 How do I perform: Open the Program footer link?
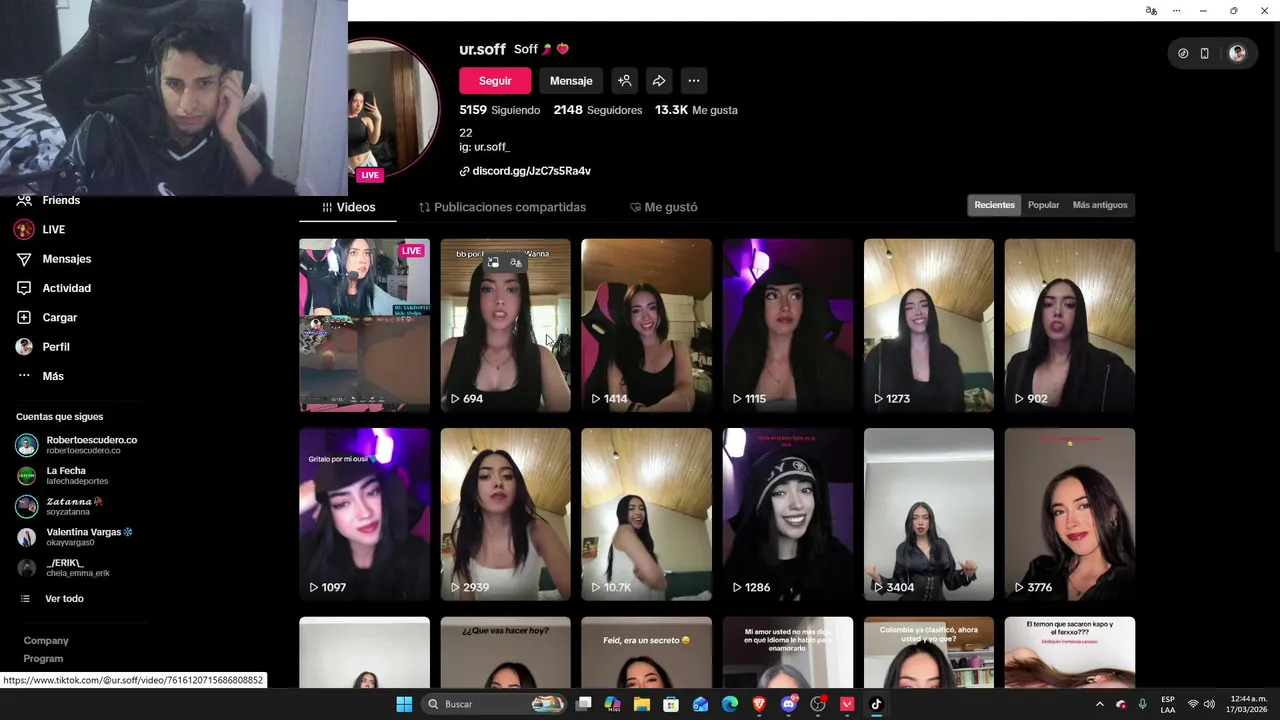[x=43, y=659]
